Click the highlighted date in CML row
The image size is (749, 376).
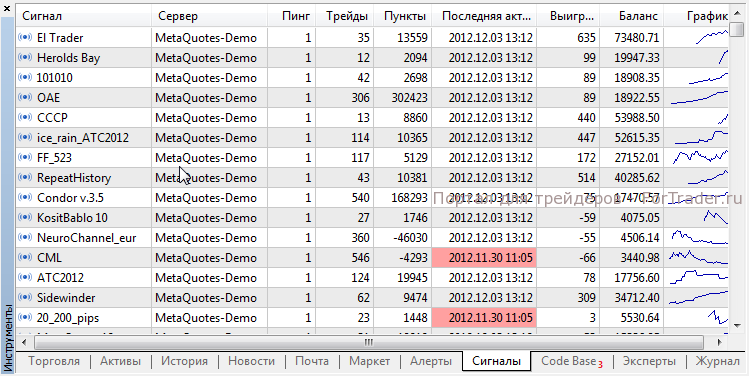coord(484,258)
